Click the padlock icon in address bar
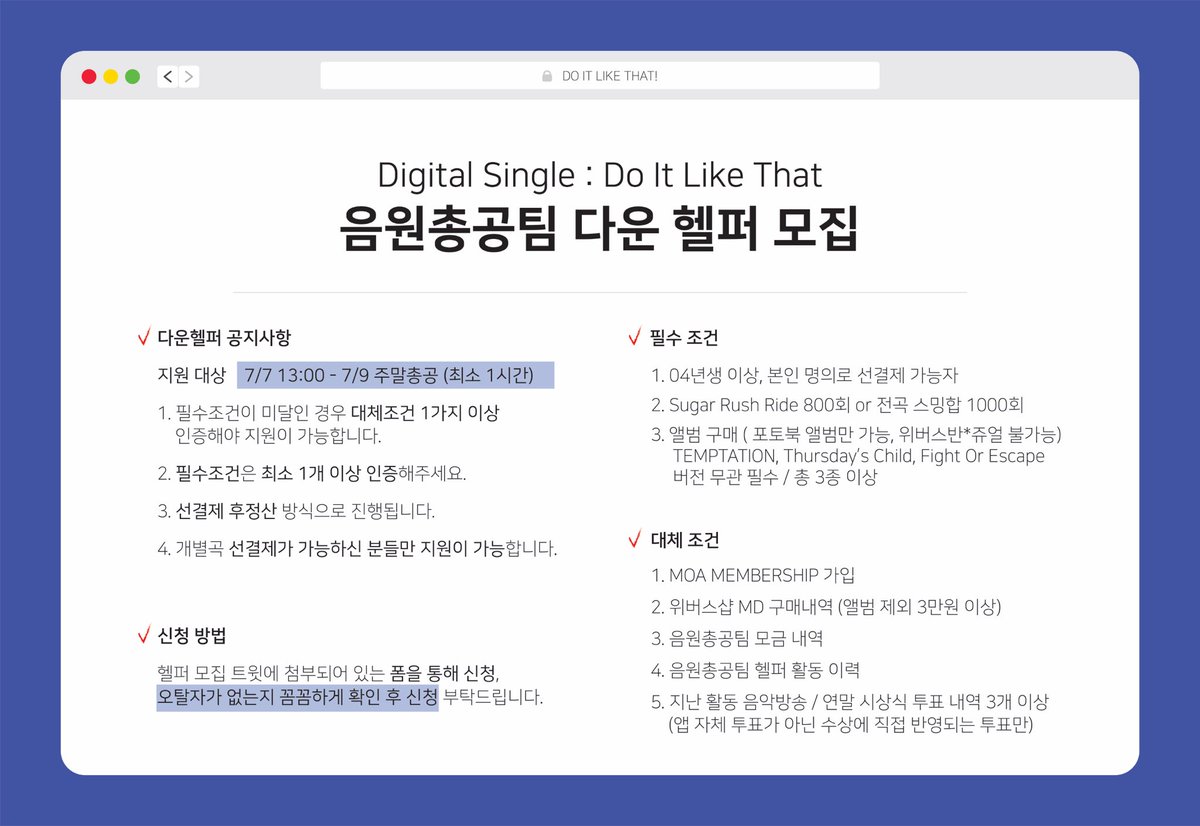Image resolution: width=1200 pixels, height=826 pixels. (x=547, y=76)
